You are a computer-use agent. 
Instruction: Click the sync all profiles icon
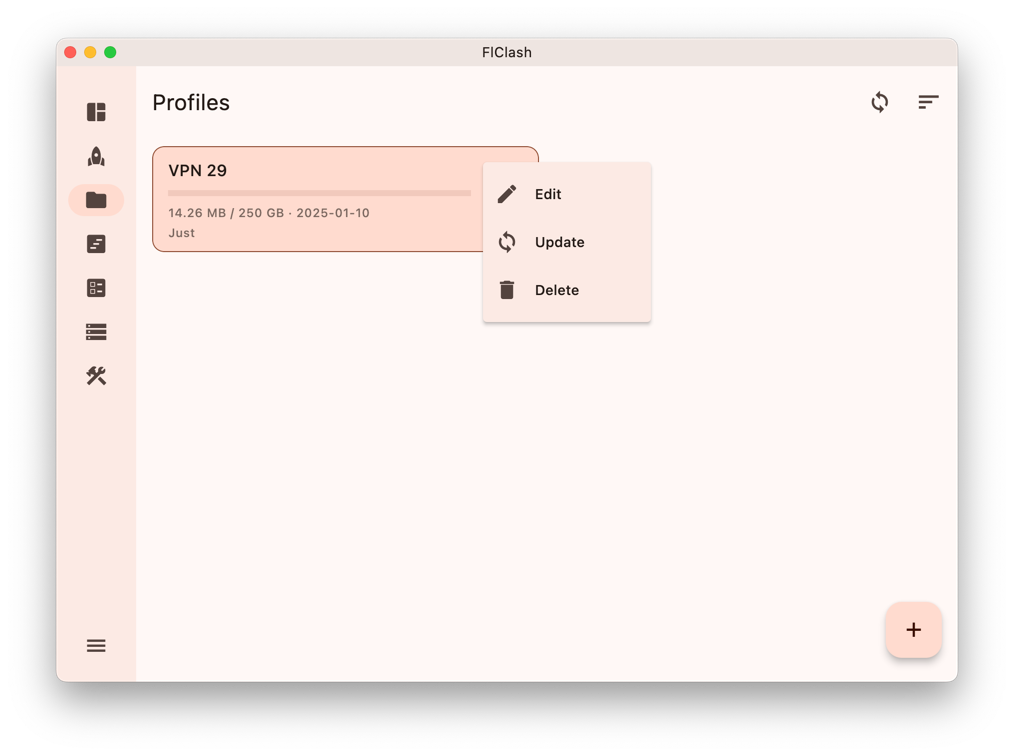[879, 102]
